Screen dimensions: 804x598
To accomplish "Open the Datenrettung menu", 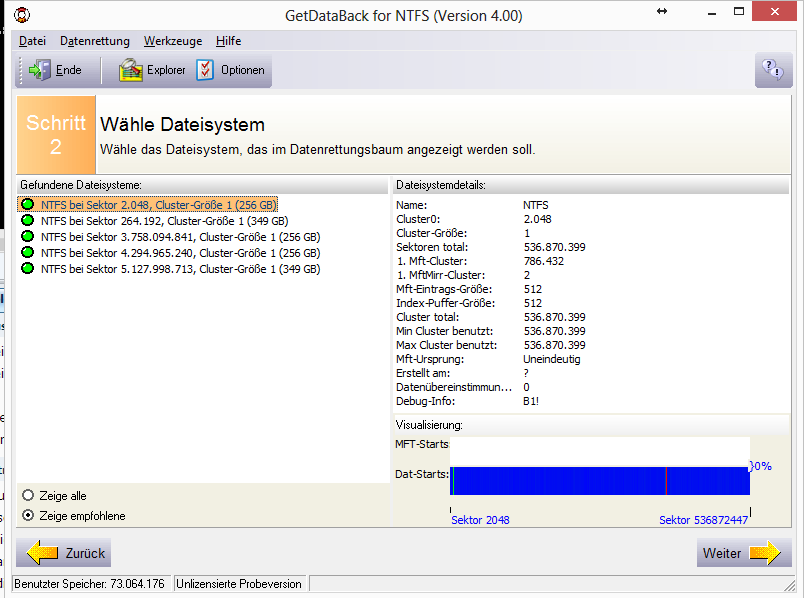I will (95, 41).
